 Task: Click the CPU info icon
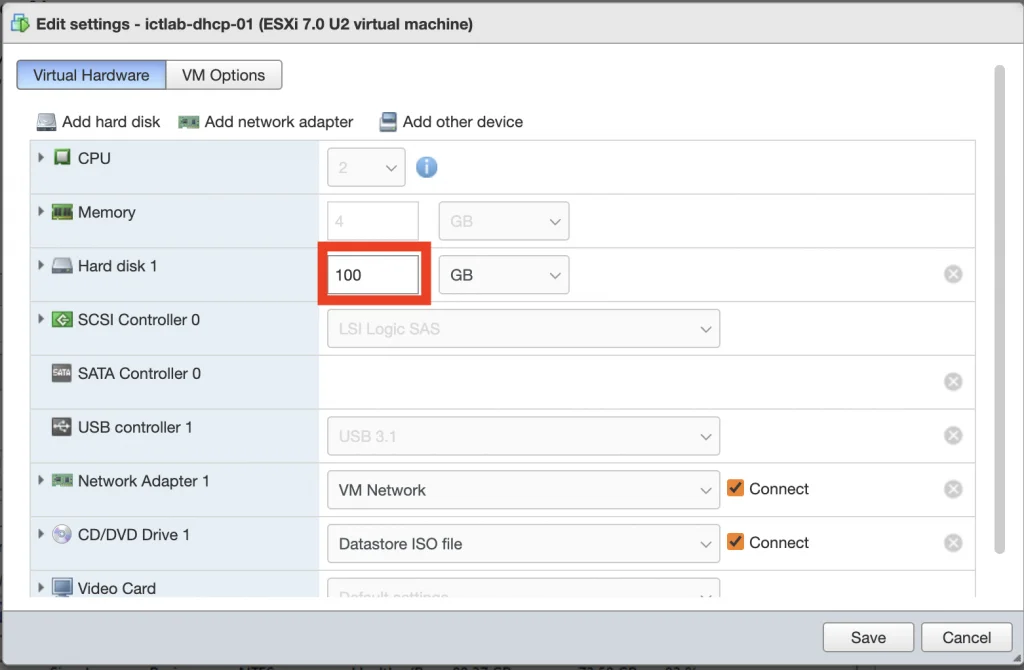click(x=427, y=167)
